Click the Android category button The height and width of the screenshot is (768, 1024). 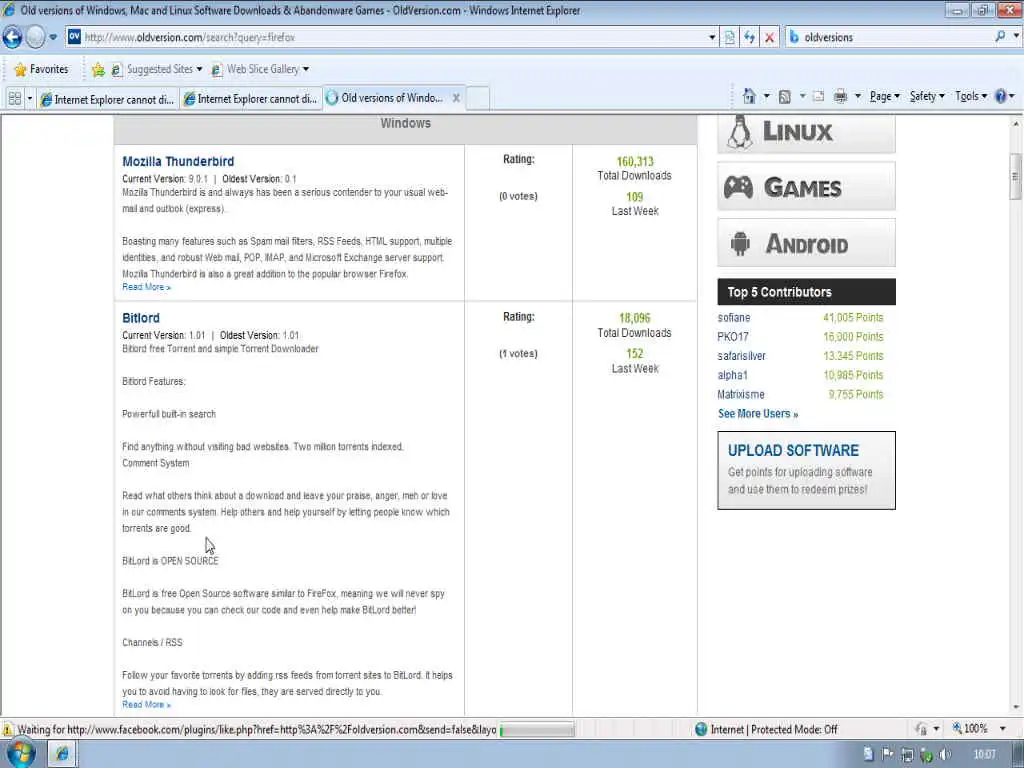click(807, 244)
